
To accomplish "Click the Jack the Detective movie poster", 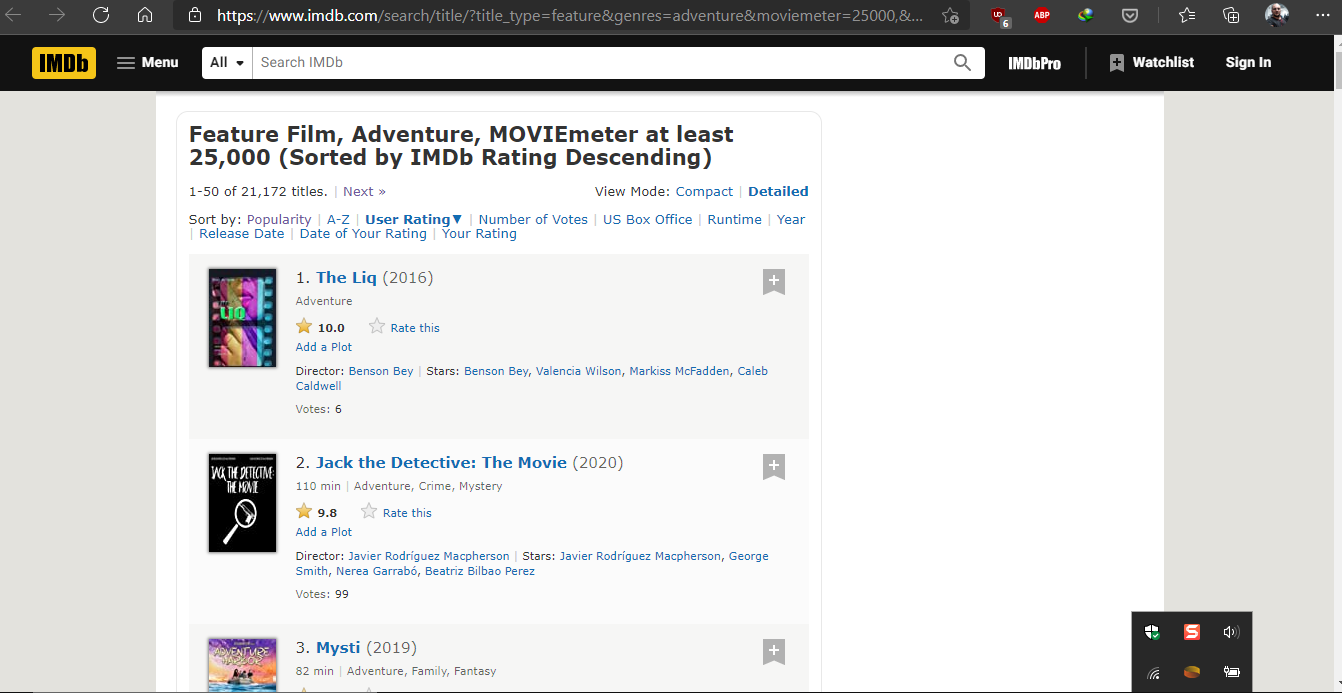I will tap(242, 502).
